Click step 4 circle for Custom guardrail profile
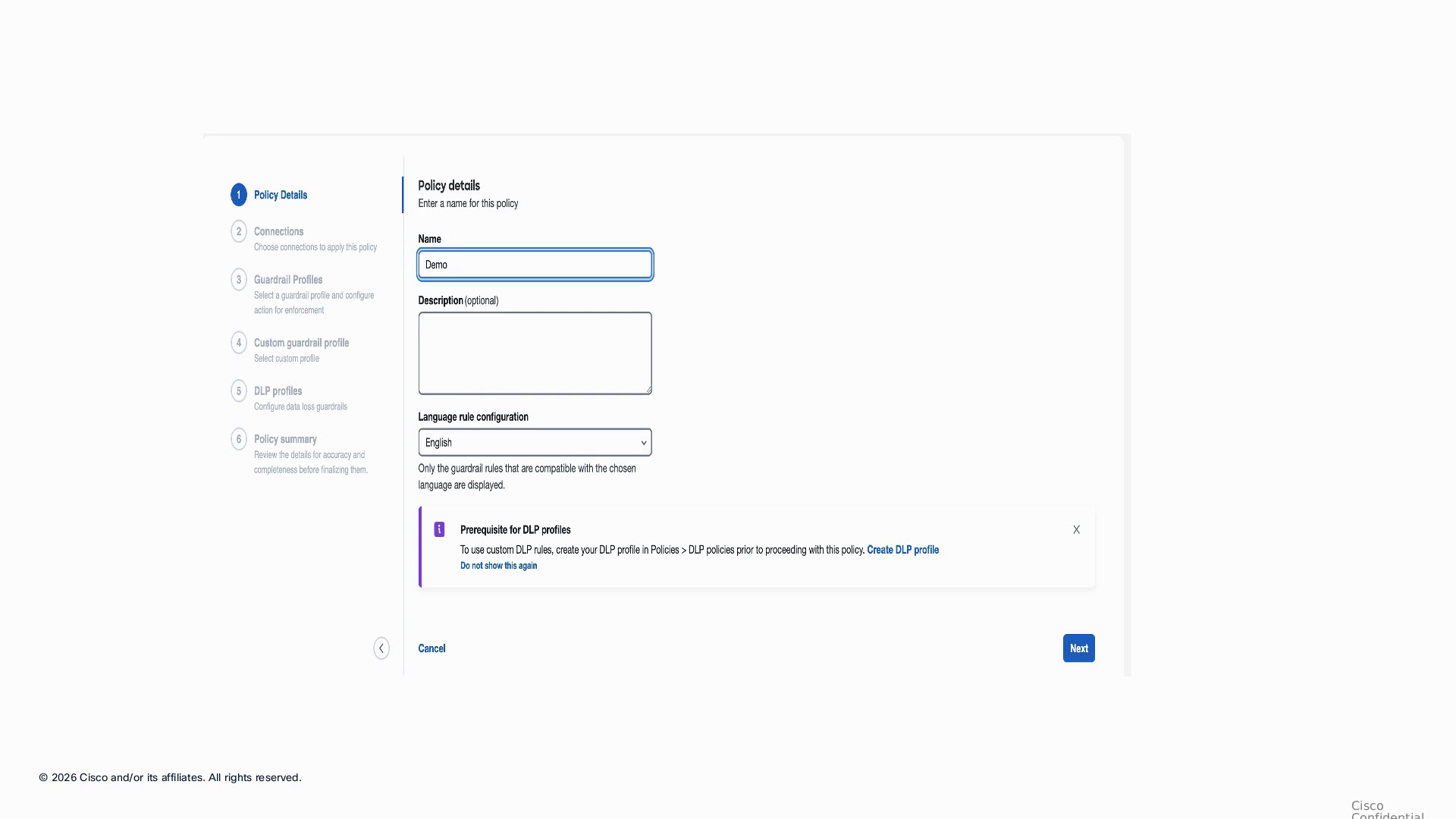1456x819 pixels. [x=239, y=343]
